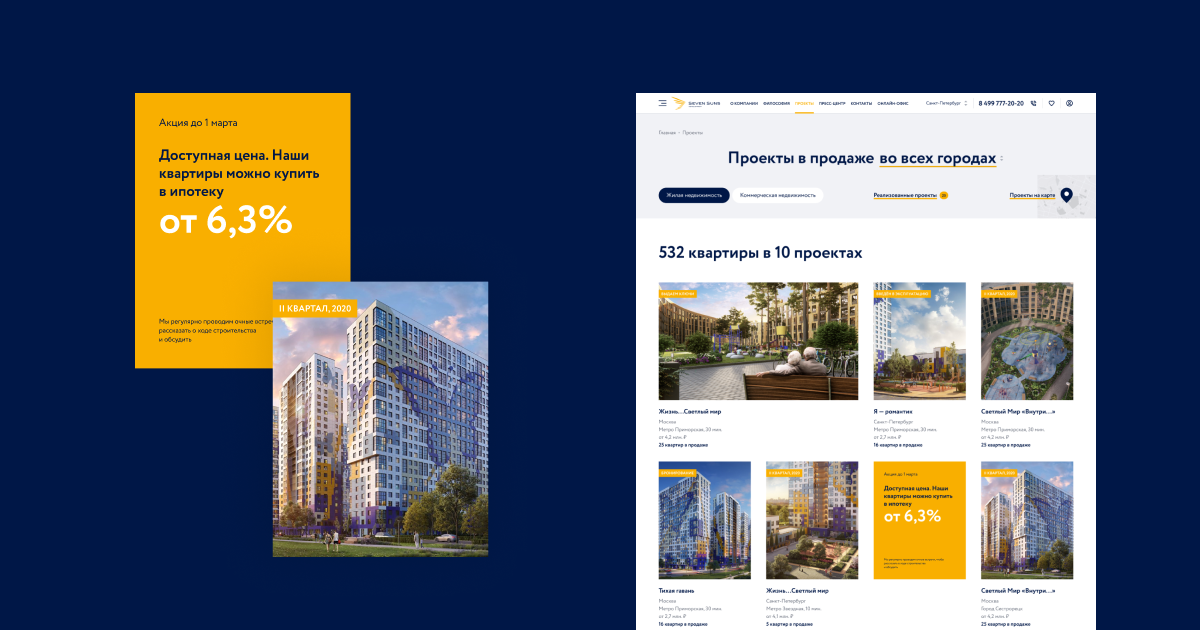1200x630 pixels.
Task: Open the Я — романтик project thumbnail
Action: point(919,341)
